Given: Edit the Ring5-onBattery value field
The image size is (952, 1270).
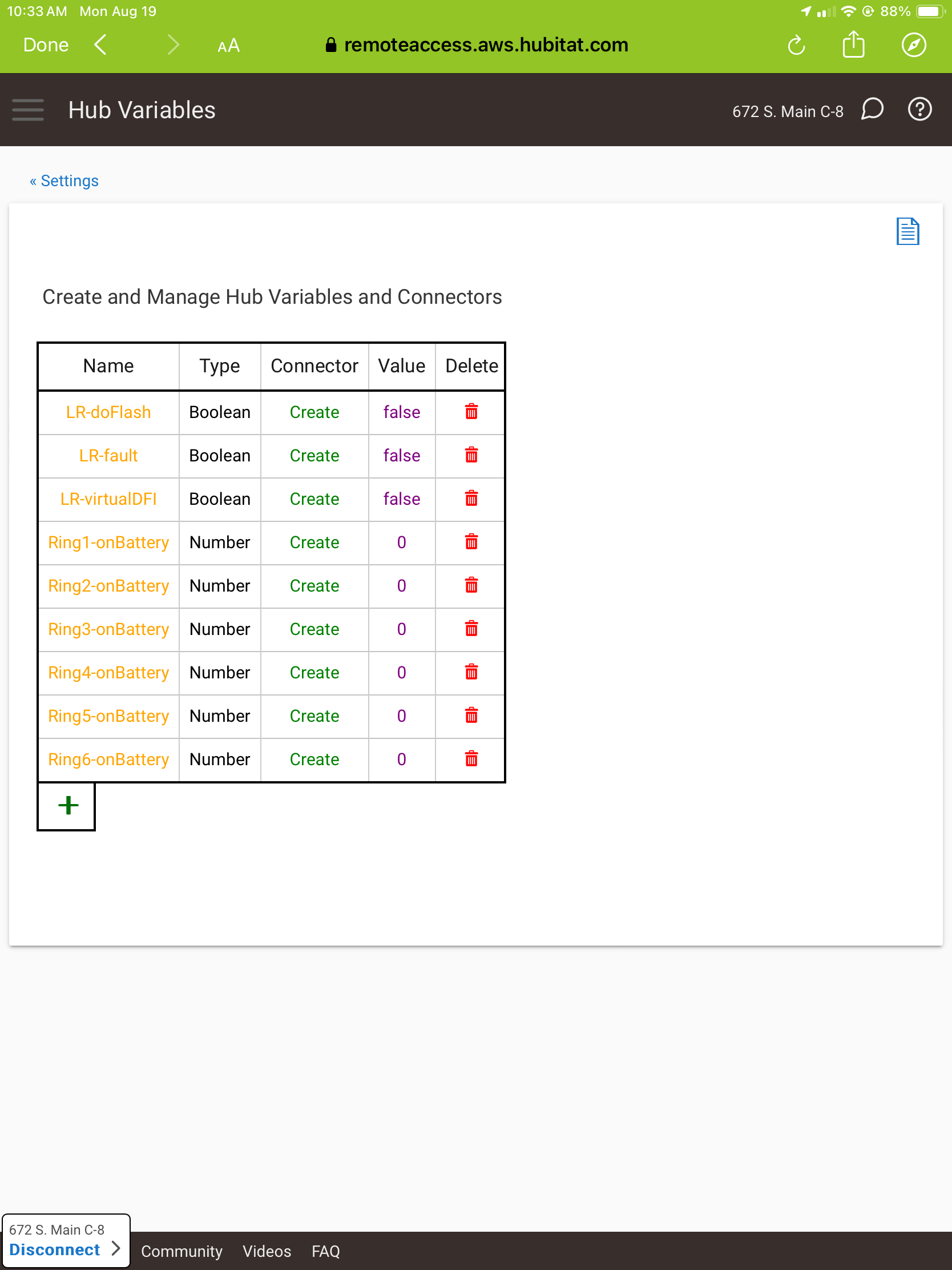Looking at the screenshot, I should point(401,716).
